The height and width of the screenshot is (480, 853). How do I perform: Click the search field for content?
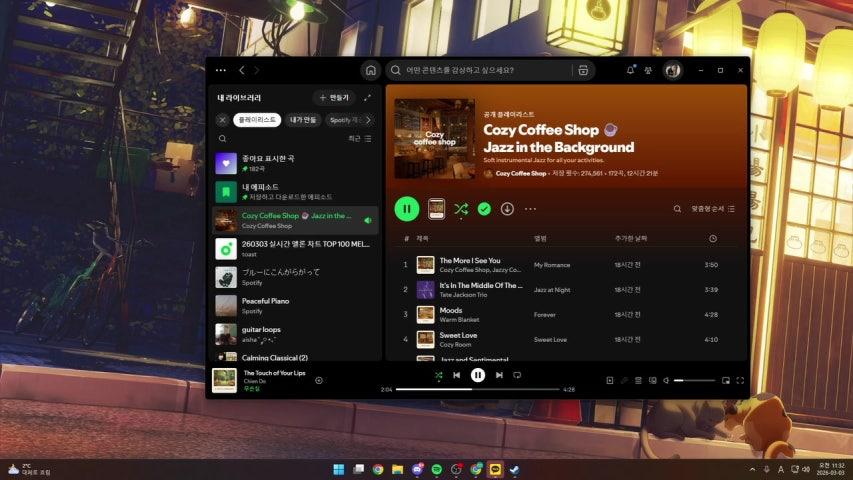[x=480, y=70]
